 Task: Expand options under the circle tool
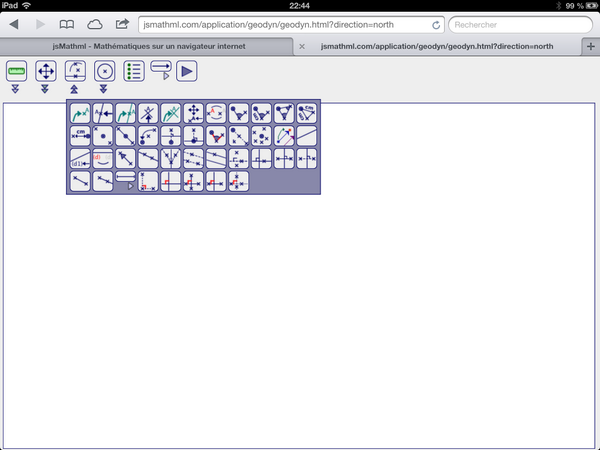pos(103,90)
